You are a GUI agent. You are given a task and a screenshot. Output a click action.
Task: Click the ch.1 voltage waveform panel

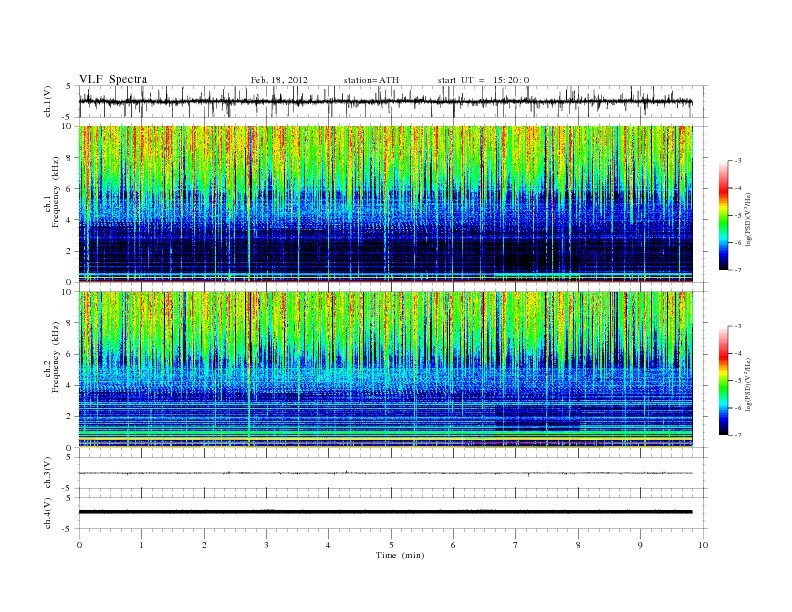393,101
